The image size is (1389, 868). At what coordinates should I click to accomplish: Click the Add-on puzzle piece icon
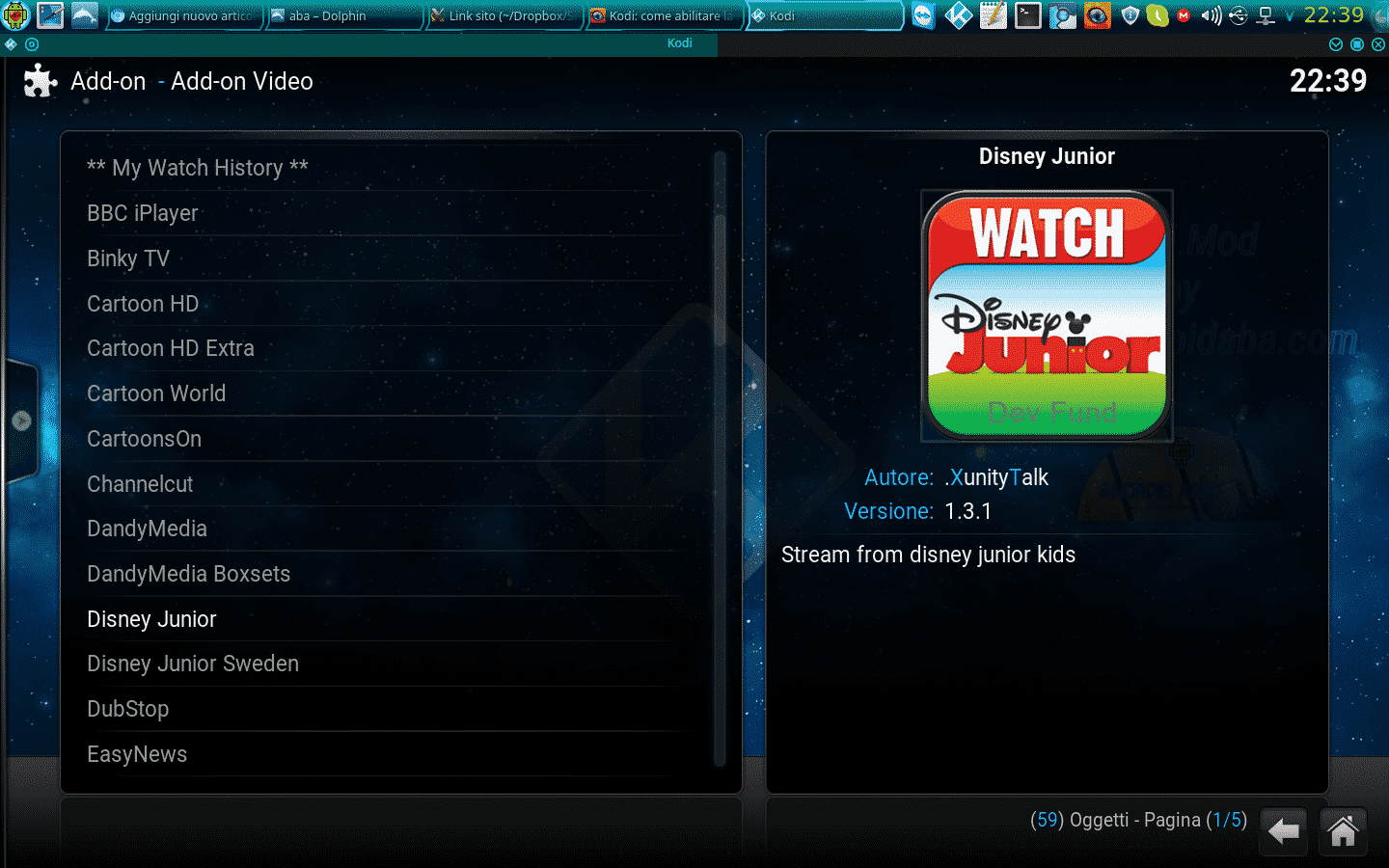(40, 81)
